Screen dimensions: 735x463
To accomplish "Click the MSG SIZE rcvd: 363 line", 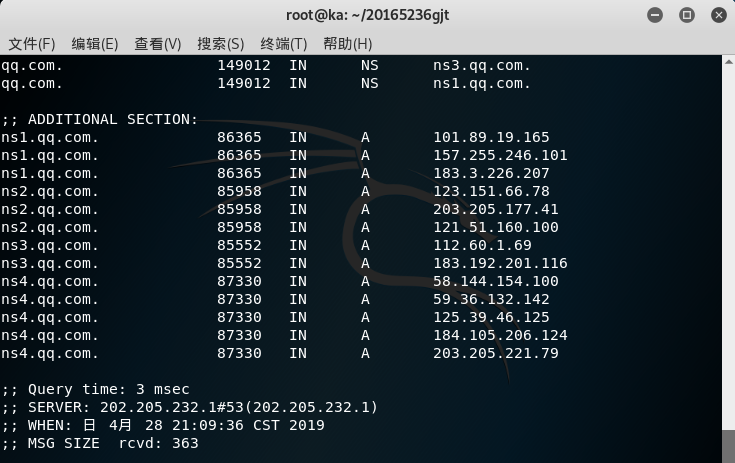I will [x=99, y=443].
